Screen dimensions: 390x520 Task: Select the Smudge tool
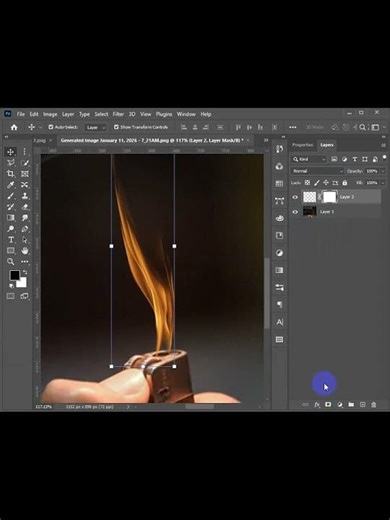click(24, 218)
